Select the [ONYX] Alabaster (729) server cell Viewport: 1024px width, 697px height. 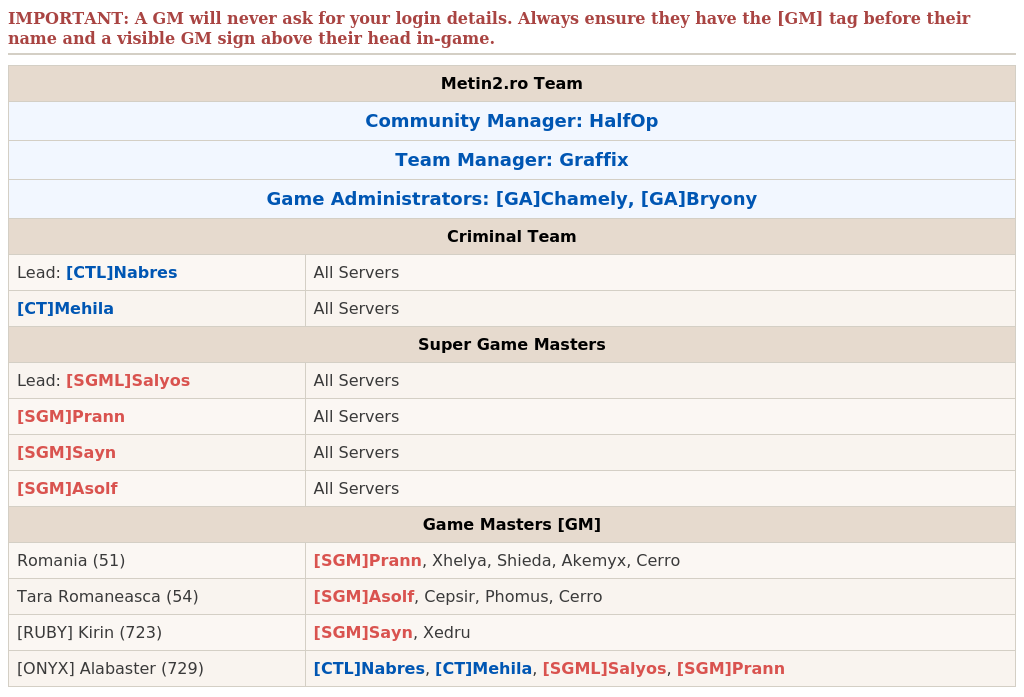click(x=157, y=668)
